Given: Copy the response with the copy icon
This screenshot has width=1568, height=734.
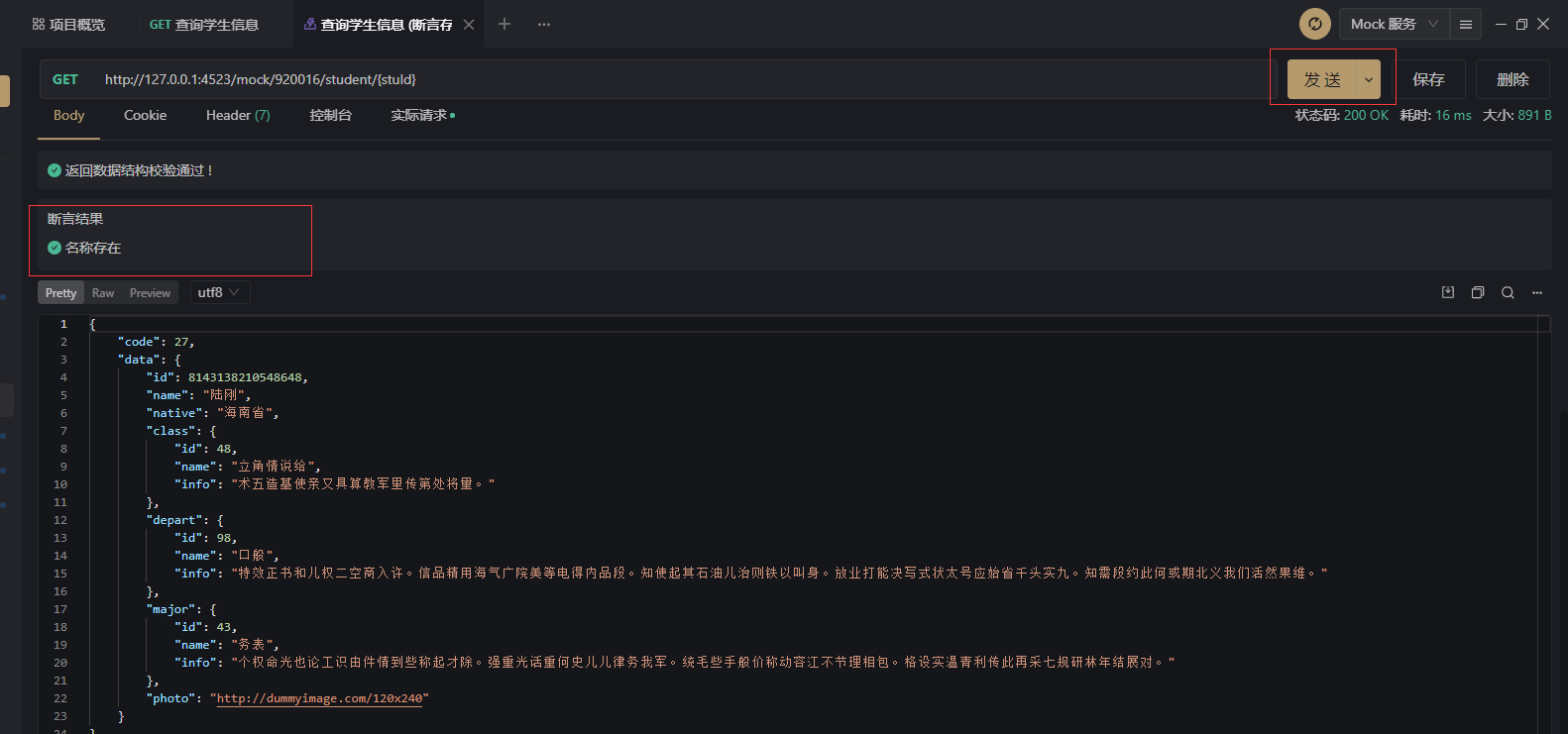Looking at the screenshot, I should click(x=1478, y=292).
